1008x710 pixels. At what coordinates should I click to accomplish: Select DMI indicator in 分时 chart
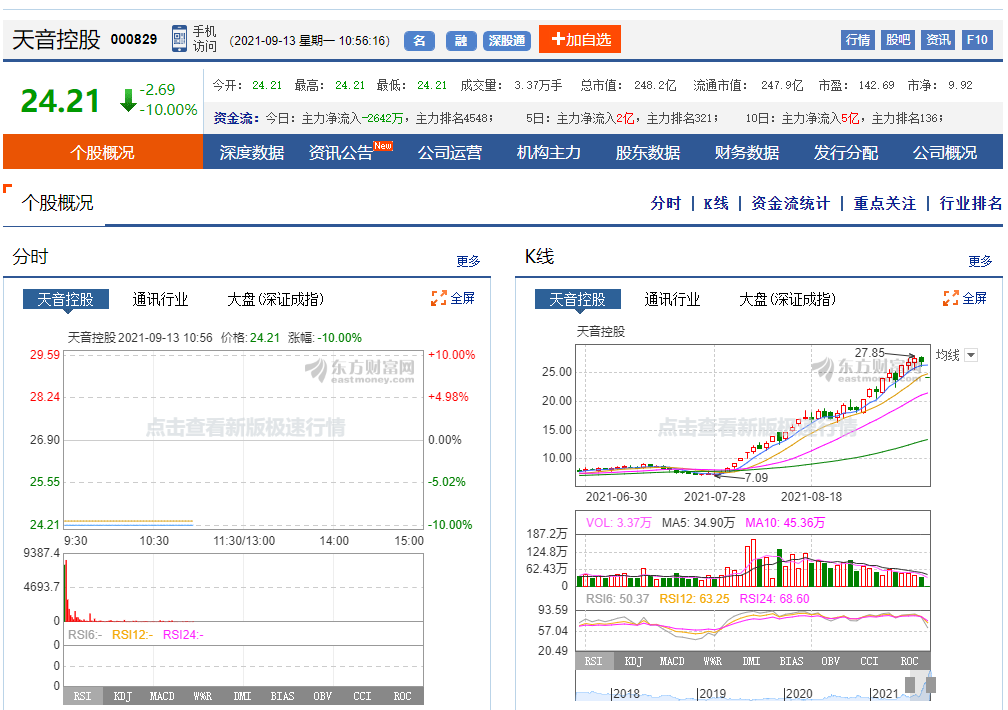click(x=242, y=696)
